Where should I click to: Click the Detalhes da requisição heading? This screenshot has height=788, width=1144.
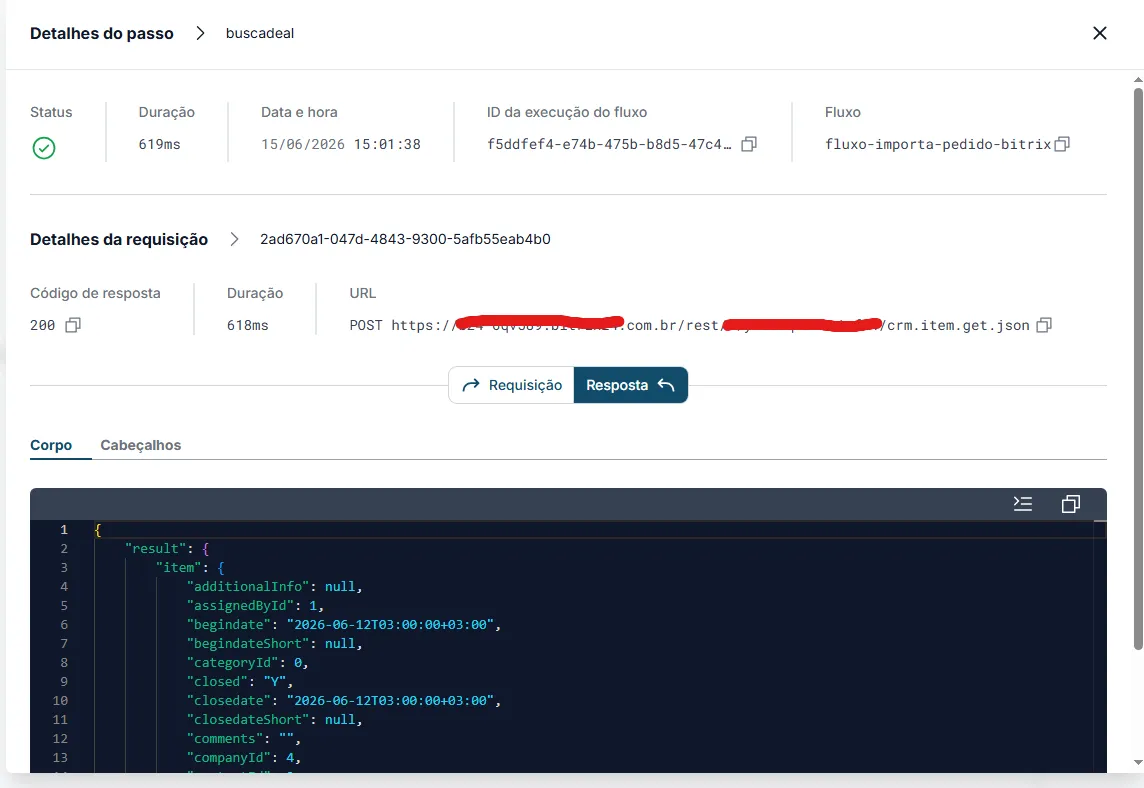tap(119, 239)
